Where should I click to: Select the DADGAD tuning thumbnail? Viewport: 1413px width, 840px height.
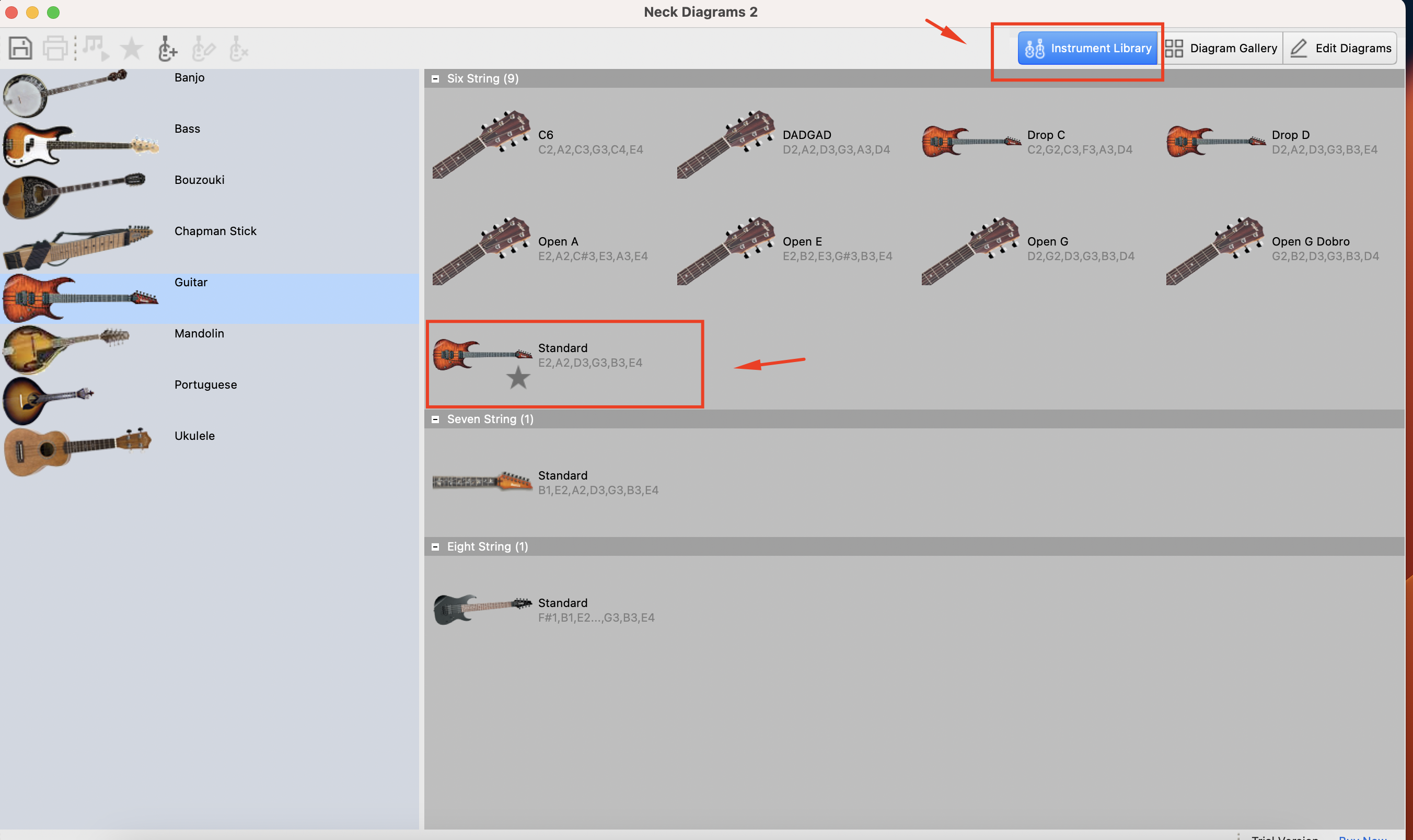[x=784, y=143]
